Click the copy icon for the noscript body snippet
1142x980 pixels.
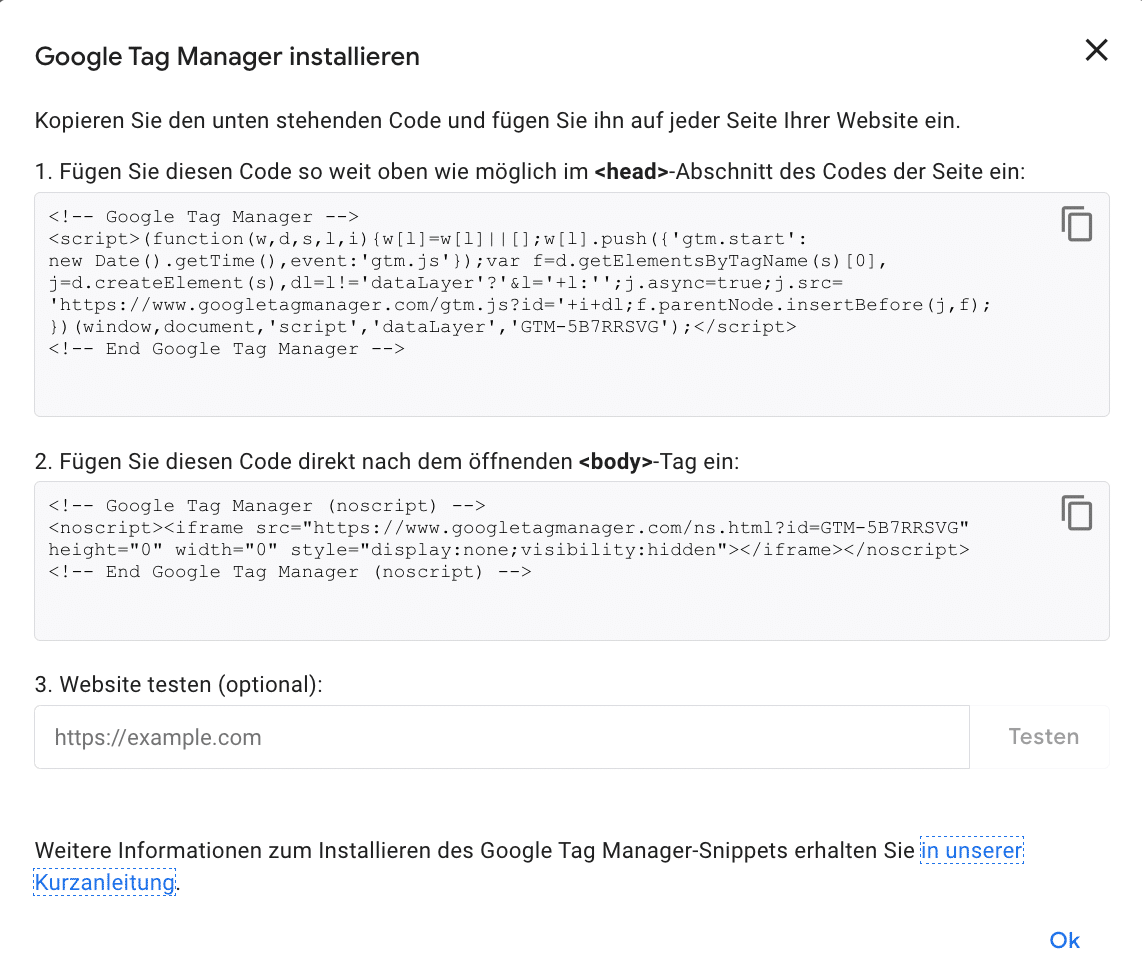[1077, 513]
